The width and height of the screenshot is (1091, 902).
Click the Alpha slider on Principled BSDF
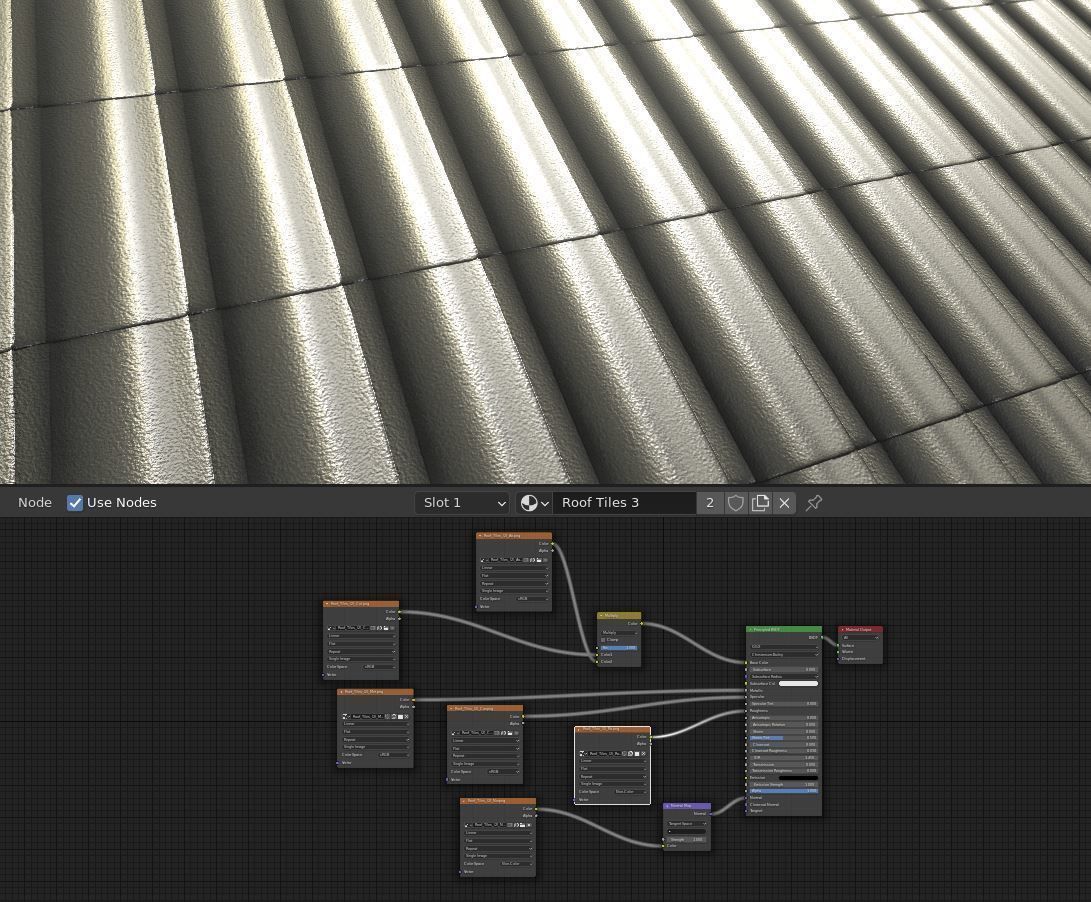(783, 791)
